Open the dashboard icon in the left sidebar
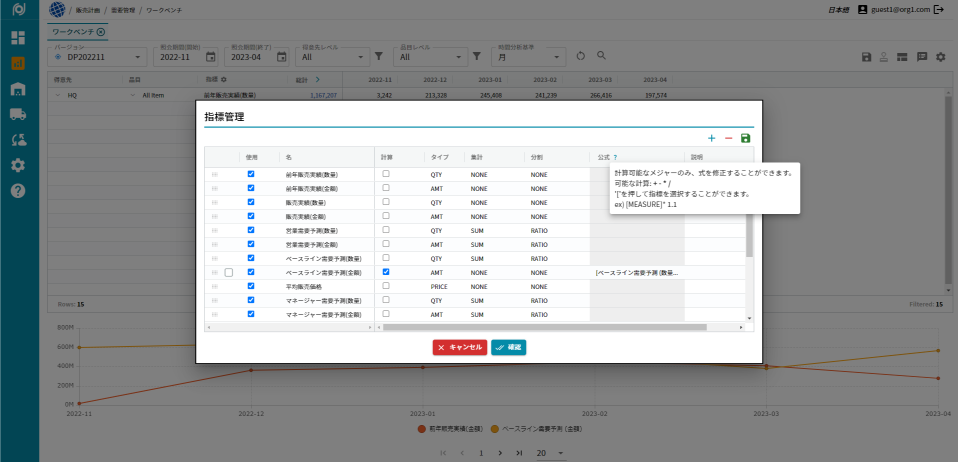The height and width of the screenshot is (462, 958). pyautogui.click(x=18, y=38)
